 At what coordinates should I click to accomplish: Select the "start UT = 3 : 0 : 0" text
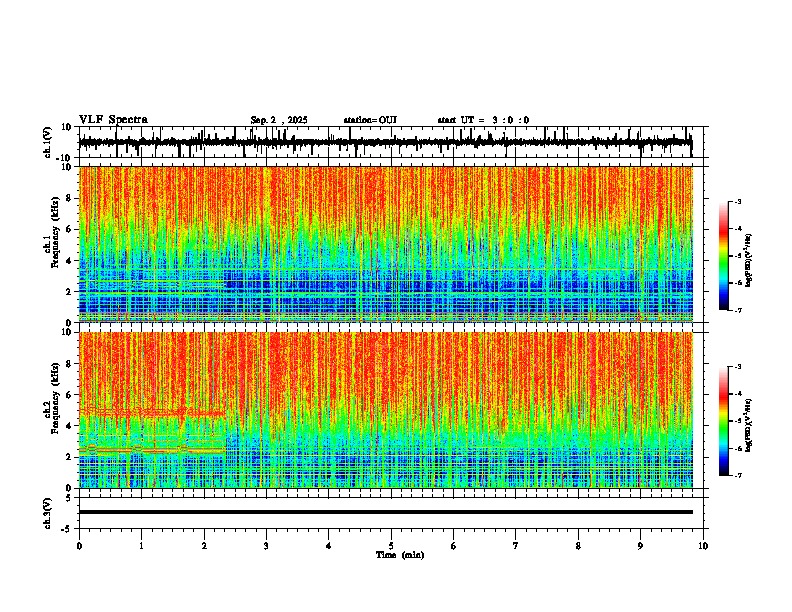click(x=483, y=120)
